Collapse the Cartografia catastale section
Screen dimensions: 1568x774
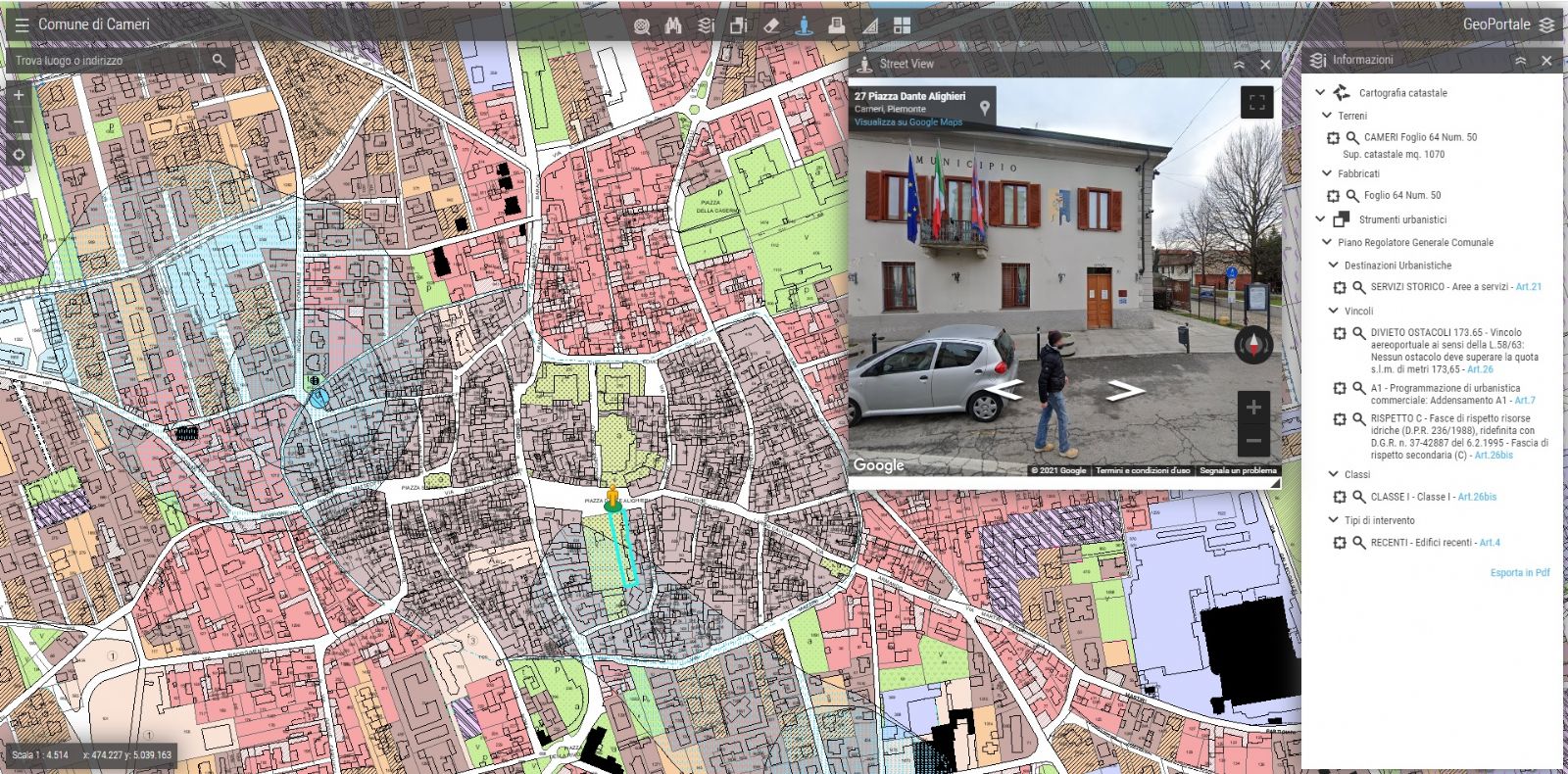(x=1320, y=92)
